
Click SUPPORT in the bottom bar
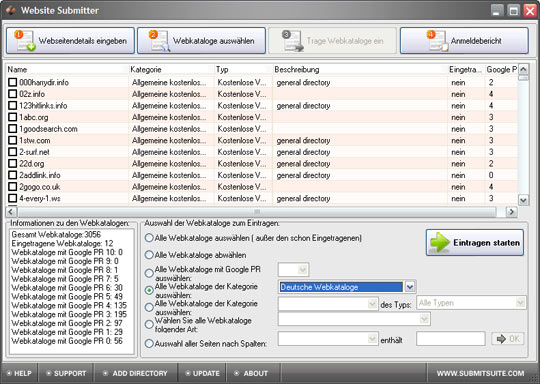coord(66,373)
